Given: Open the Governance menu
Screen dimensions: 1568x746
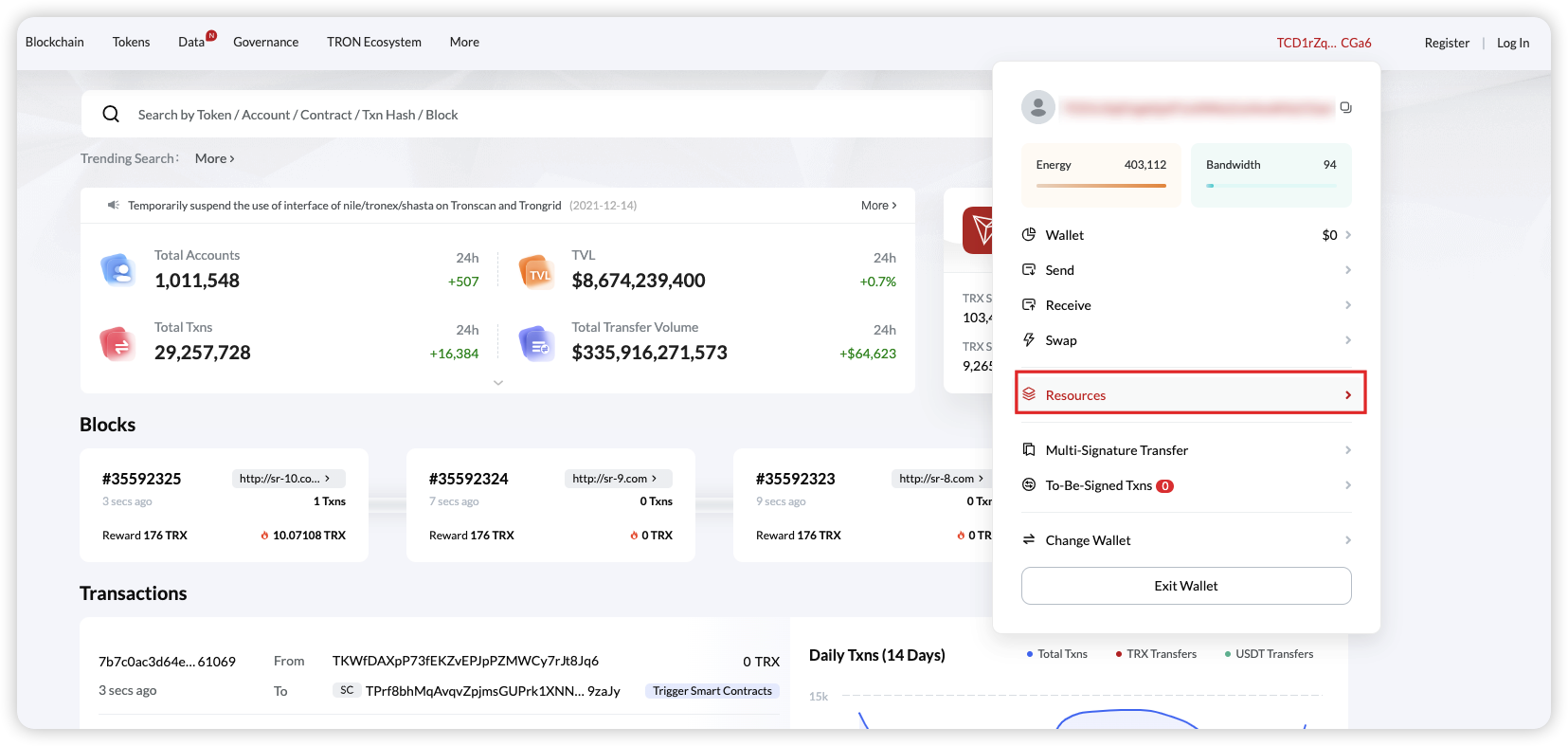Looking at the screenshot, I should click(265, 43).
